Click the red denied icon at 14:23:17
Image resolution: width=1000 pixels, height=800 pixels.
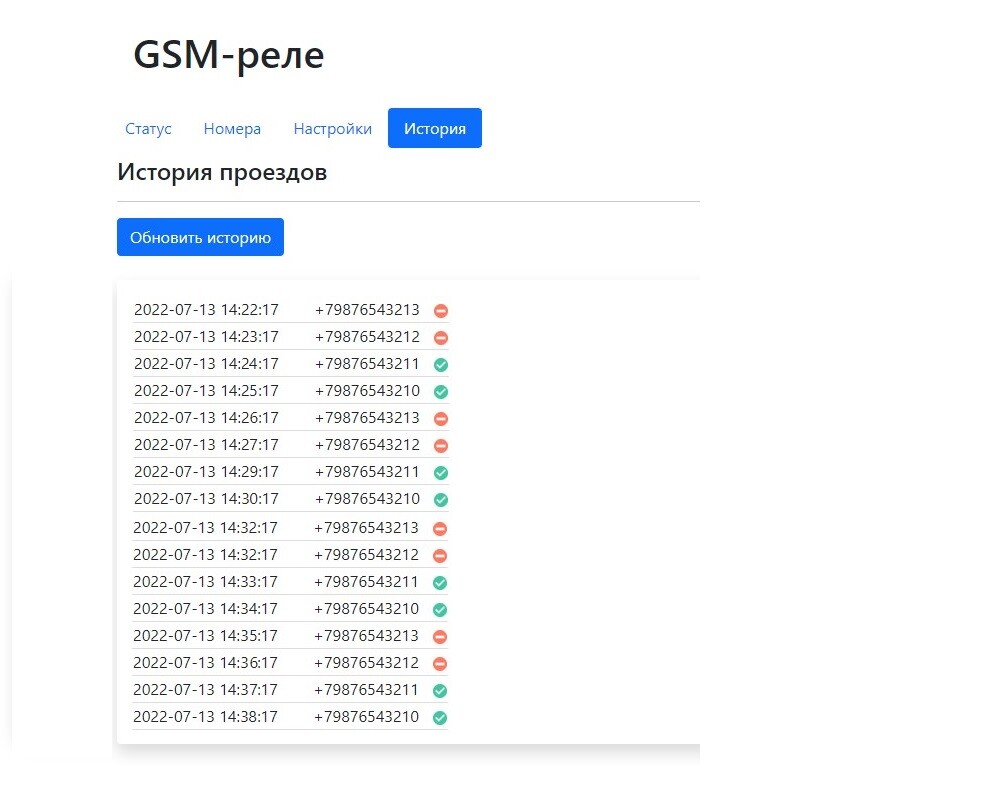(441, 338)
